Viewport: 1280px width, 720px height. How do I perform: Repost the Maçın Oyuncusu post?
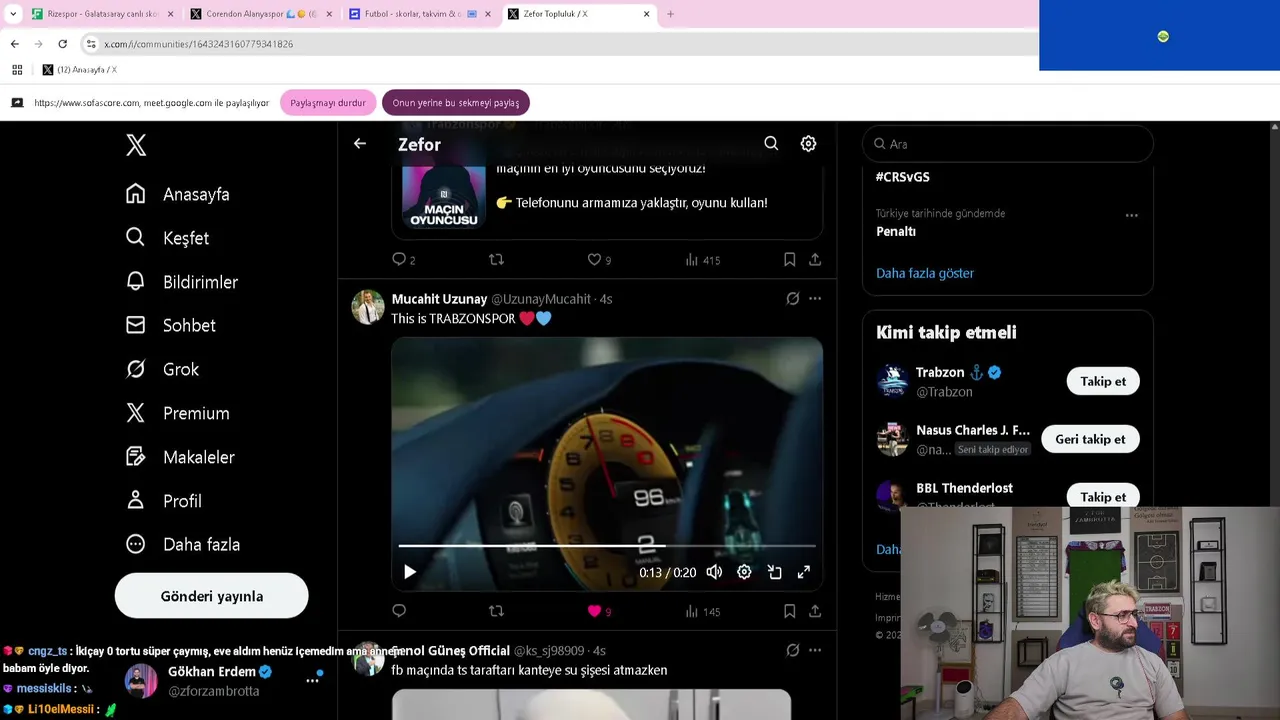[x=496, y=260]
